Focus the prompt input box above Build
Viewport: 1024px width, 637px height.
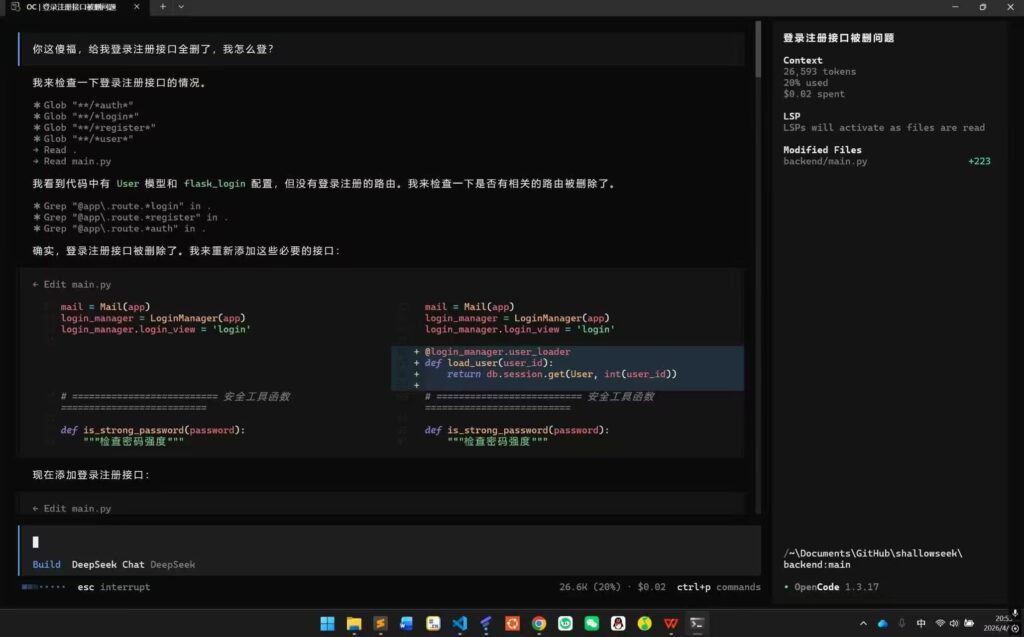click(390, 542)
